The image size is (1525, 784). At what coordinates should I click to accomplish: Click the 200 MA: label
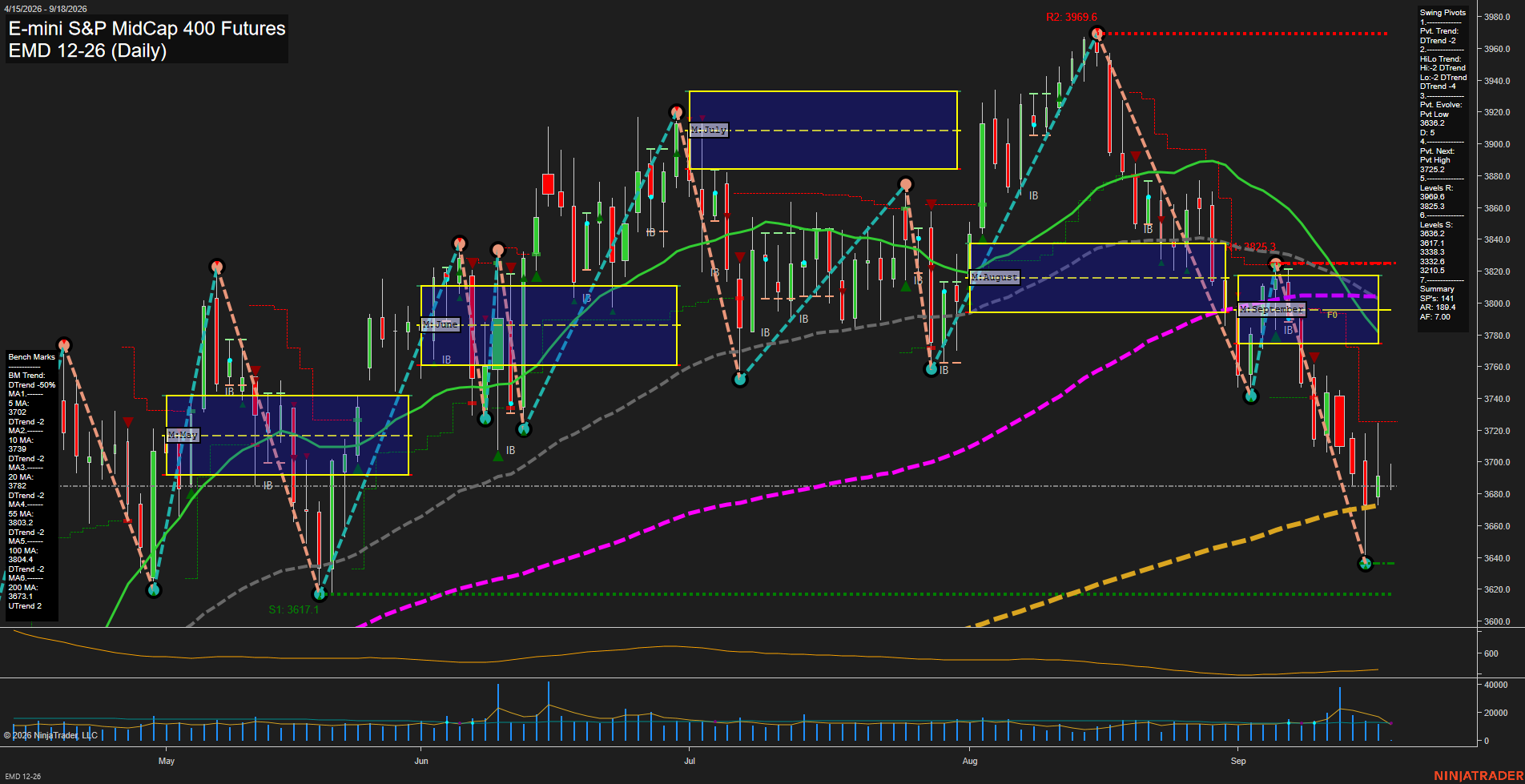pyautogui.click(x=23, y=588)
